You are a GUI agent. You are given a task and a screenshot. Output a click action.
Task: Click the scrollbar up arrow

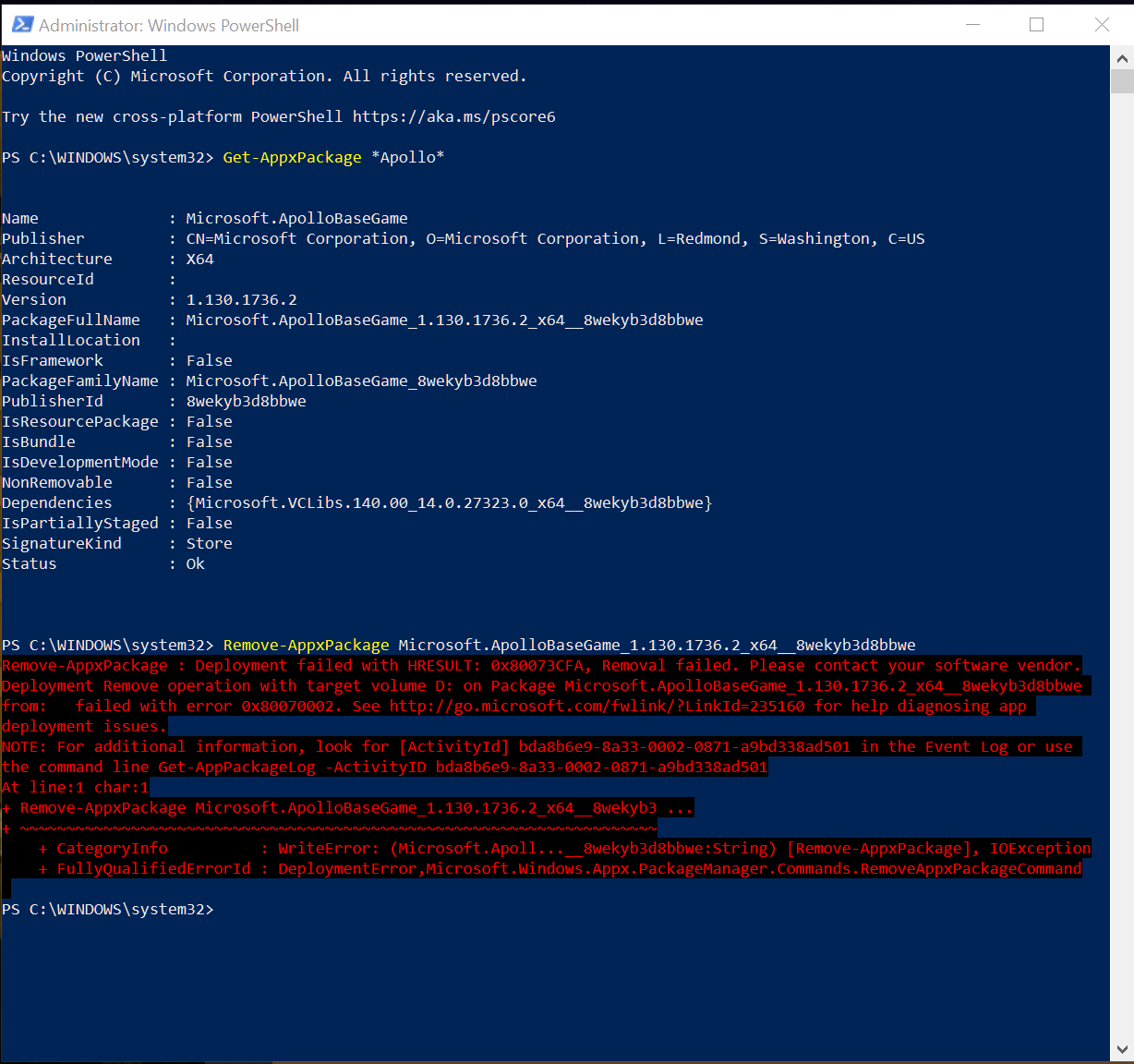pos(1122,58)
